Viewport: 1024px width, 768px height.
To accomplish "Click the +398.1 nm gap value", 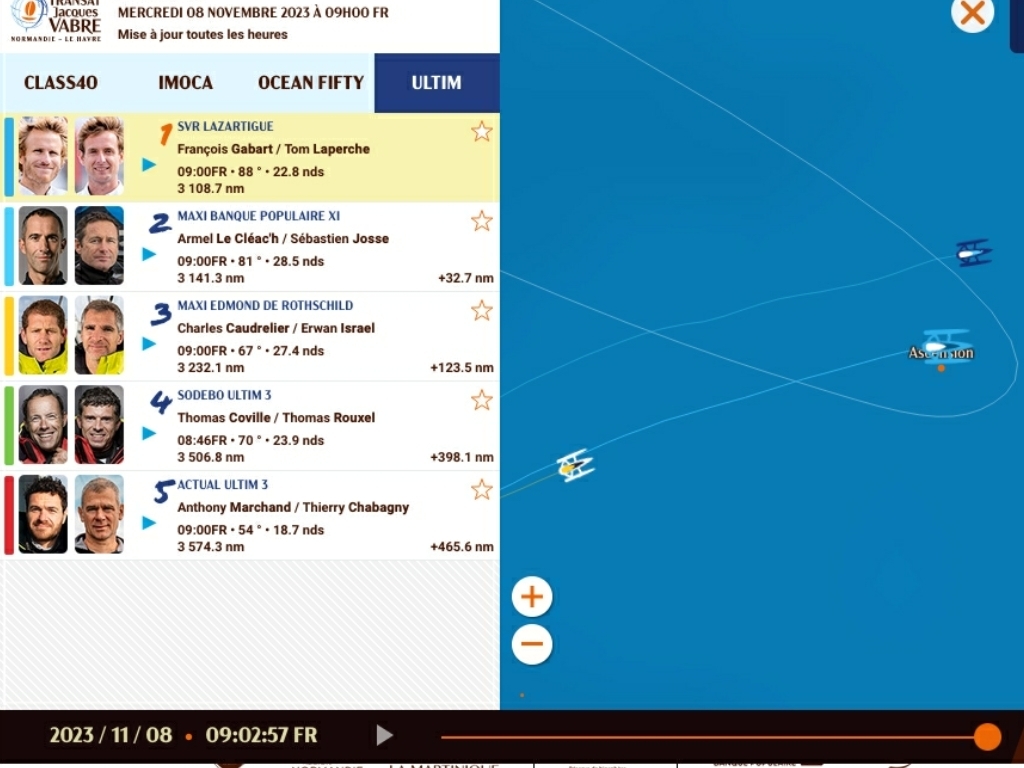I will pos(462,457).
